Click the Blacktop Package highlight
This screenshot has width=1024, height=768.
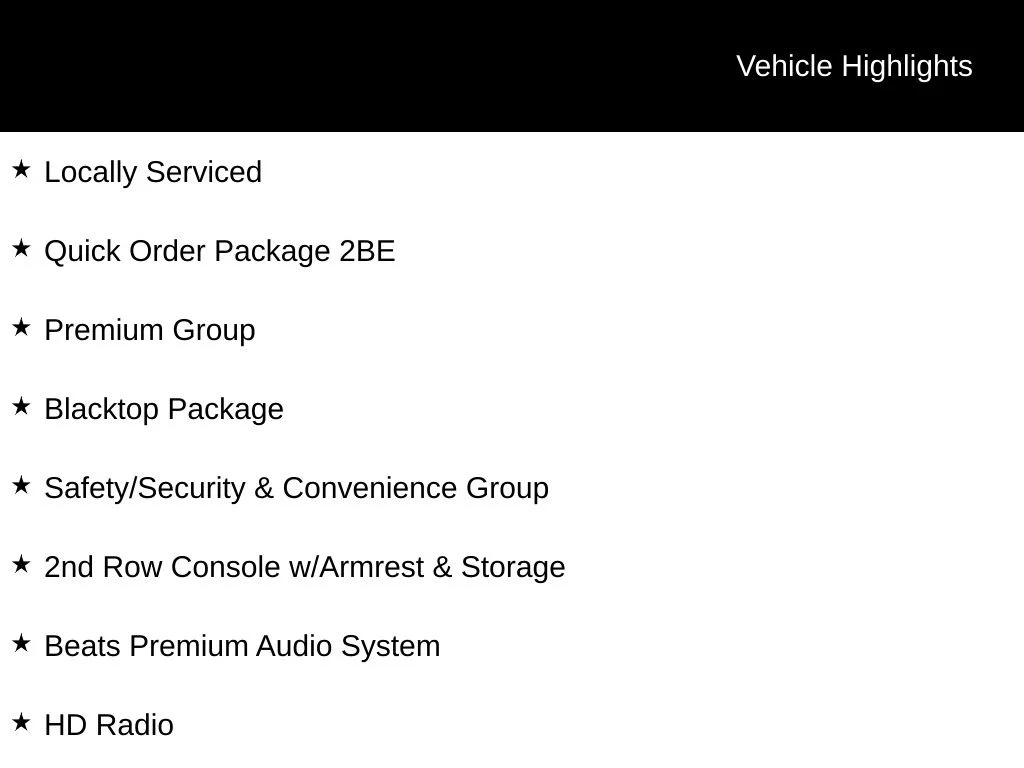coord(164,410)
